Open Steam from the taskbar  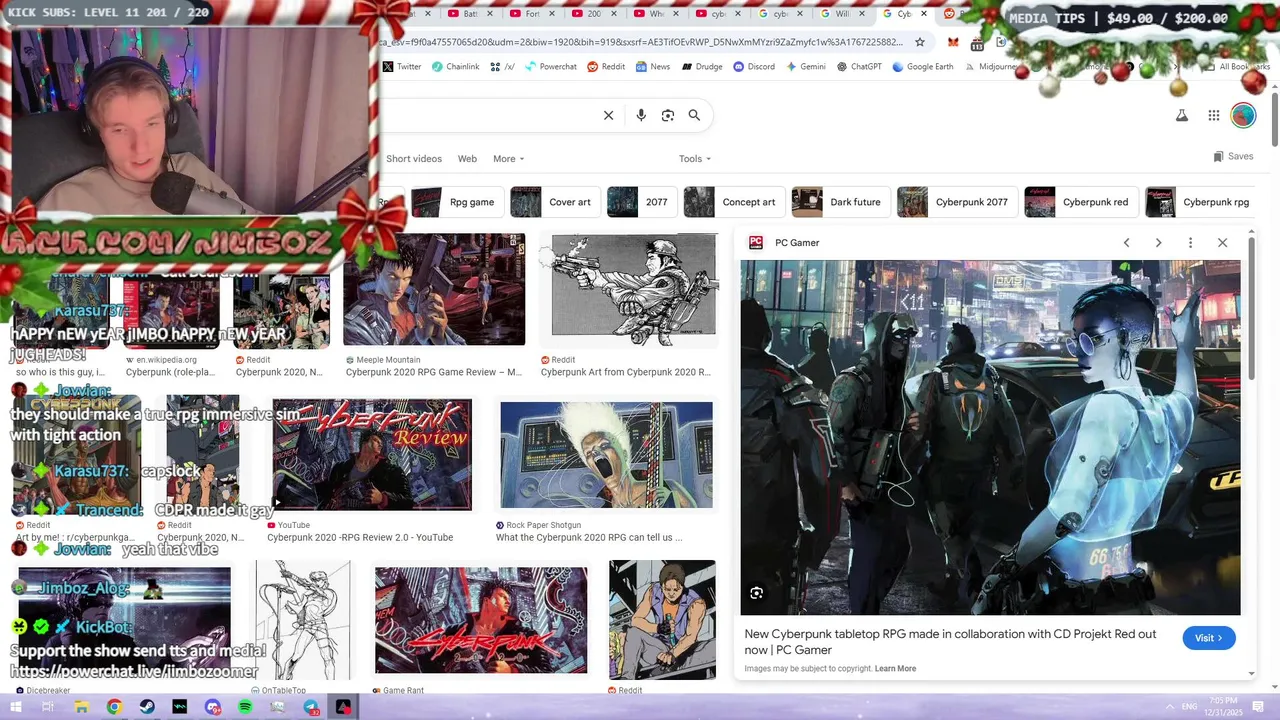147,707
